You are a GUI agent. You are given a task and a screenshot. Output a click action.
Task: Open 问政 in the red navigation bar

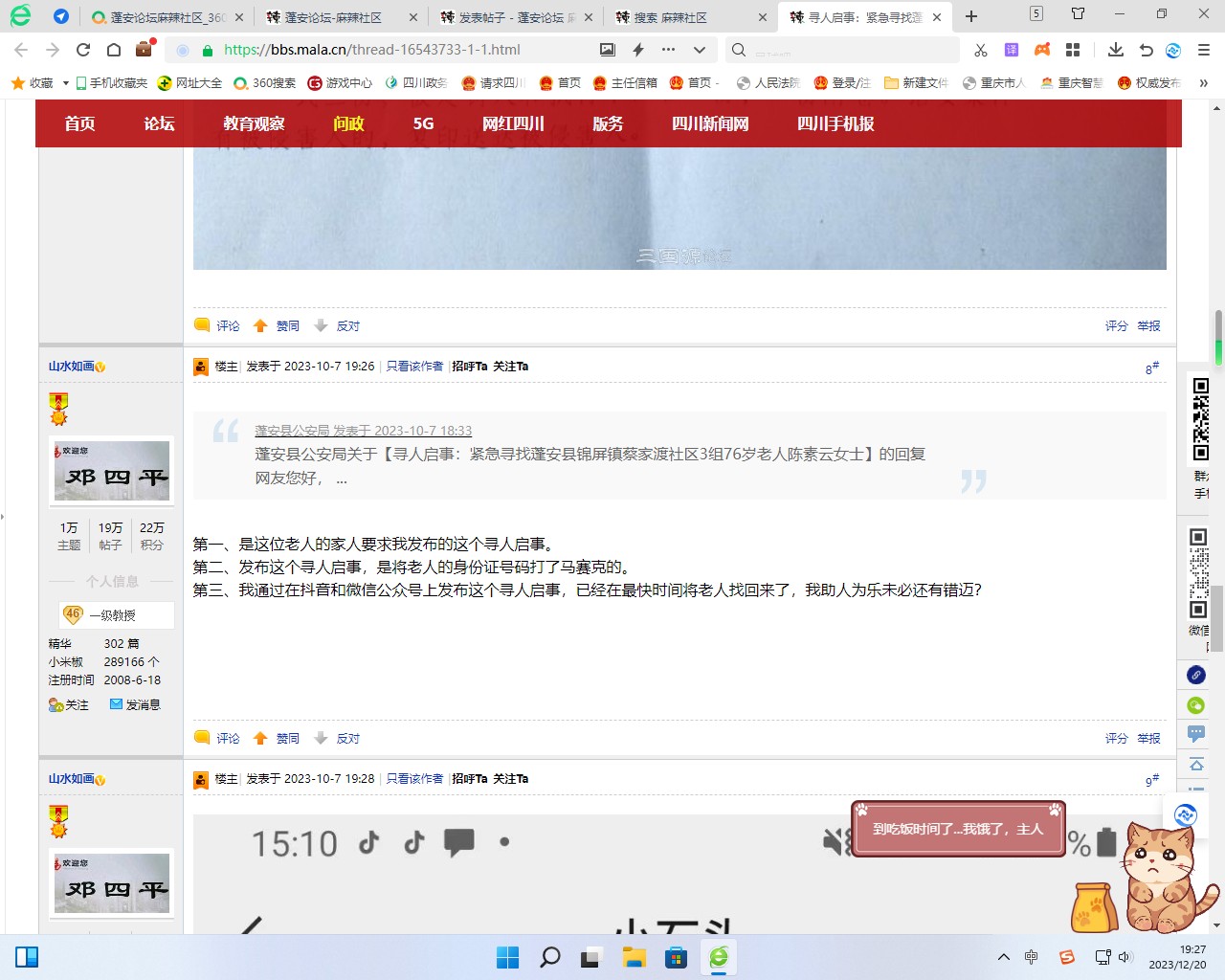[348, 123]
